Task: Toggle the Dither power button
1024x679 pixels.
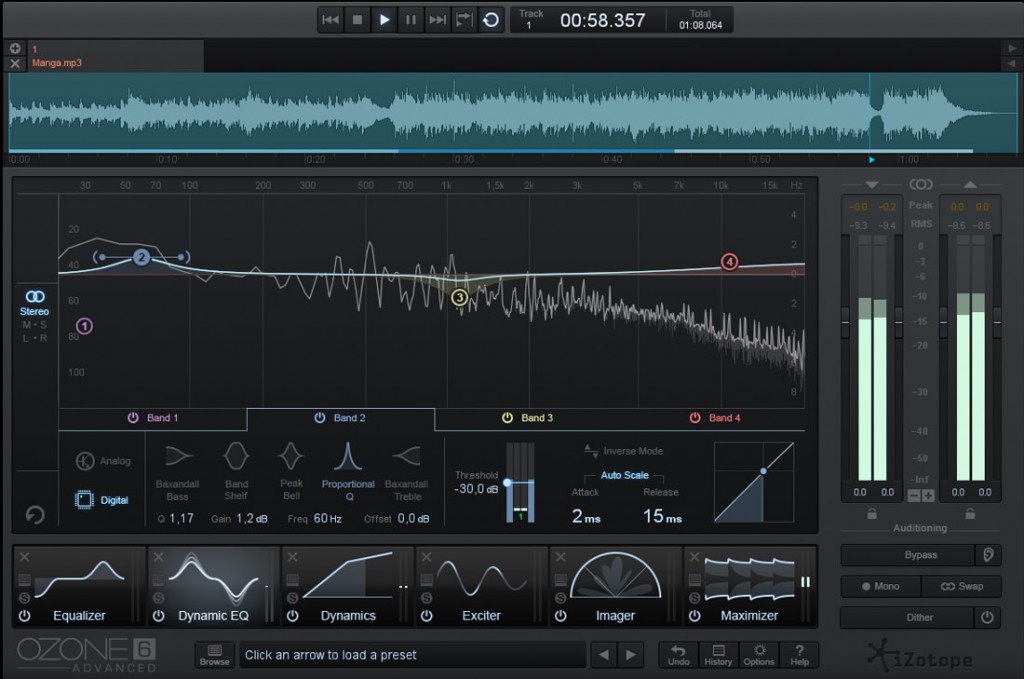Action: click(987, 617)
